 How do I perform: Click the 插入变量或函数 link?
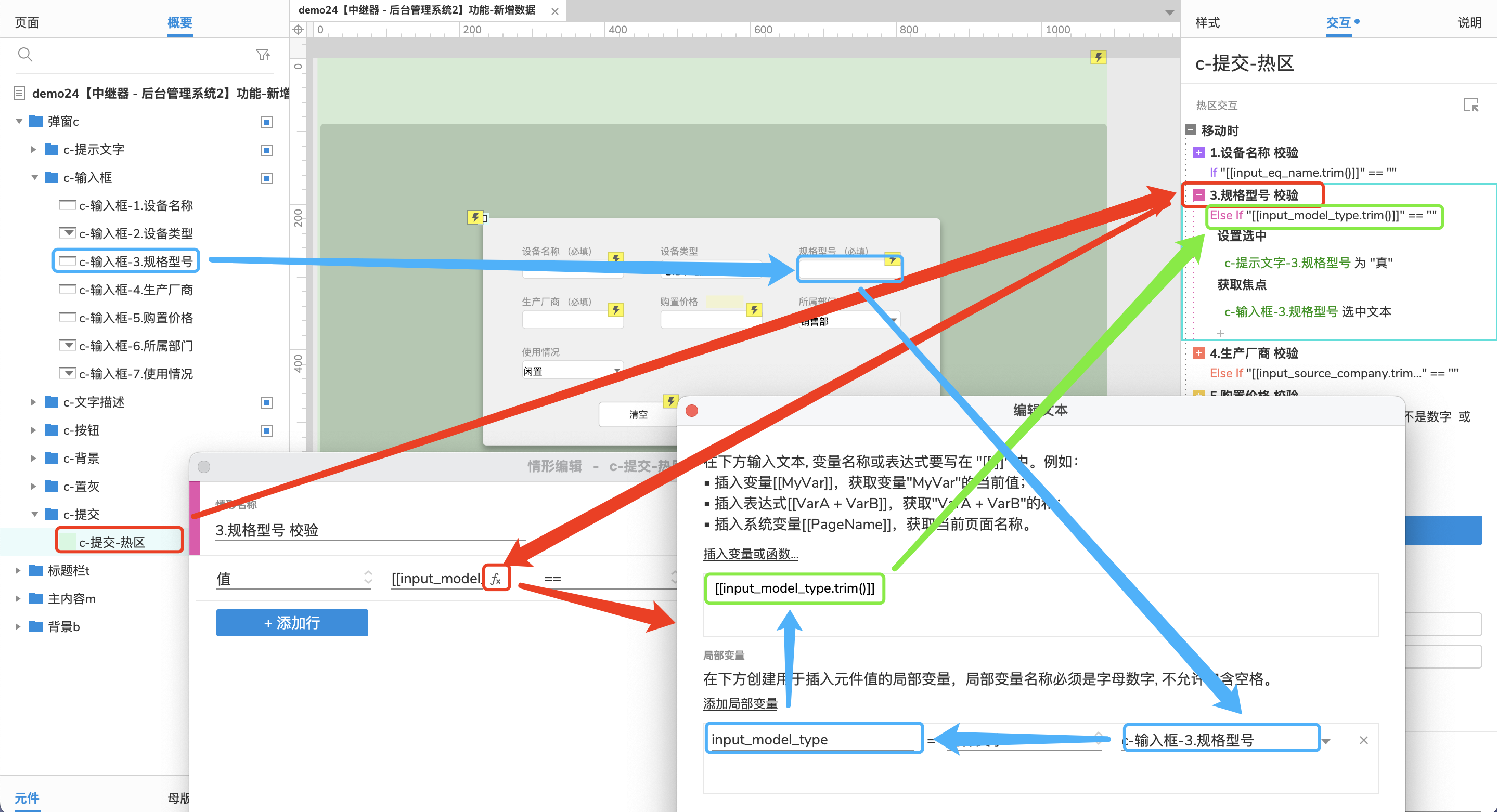[x=750, y=554]
